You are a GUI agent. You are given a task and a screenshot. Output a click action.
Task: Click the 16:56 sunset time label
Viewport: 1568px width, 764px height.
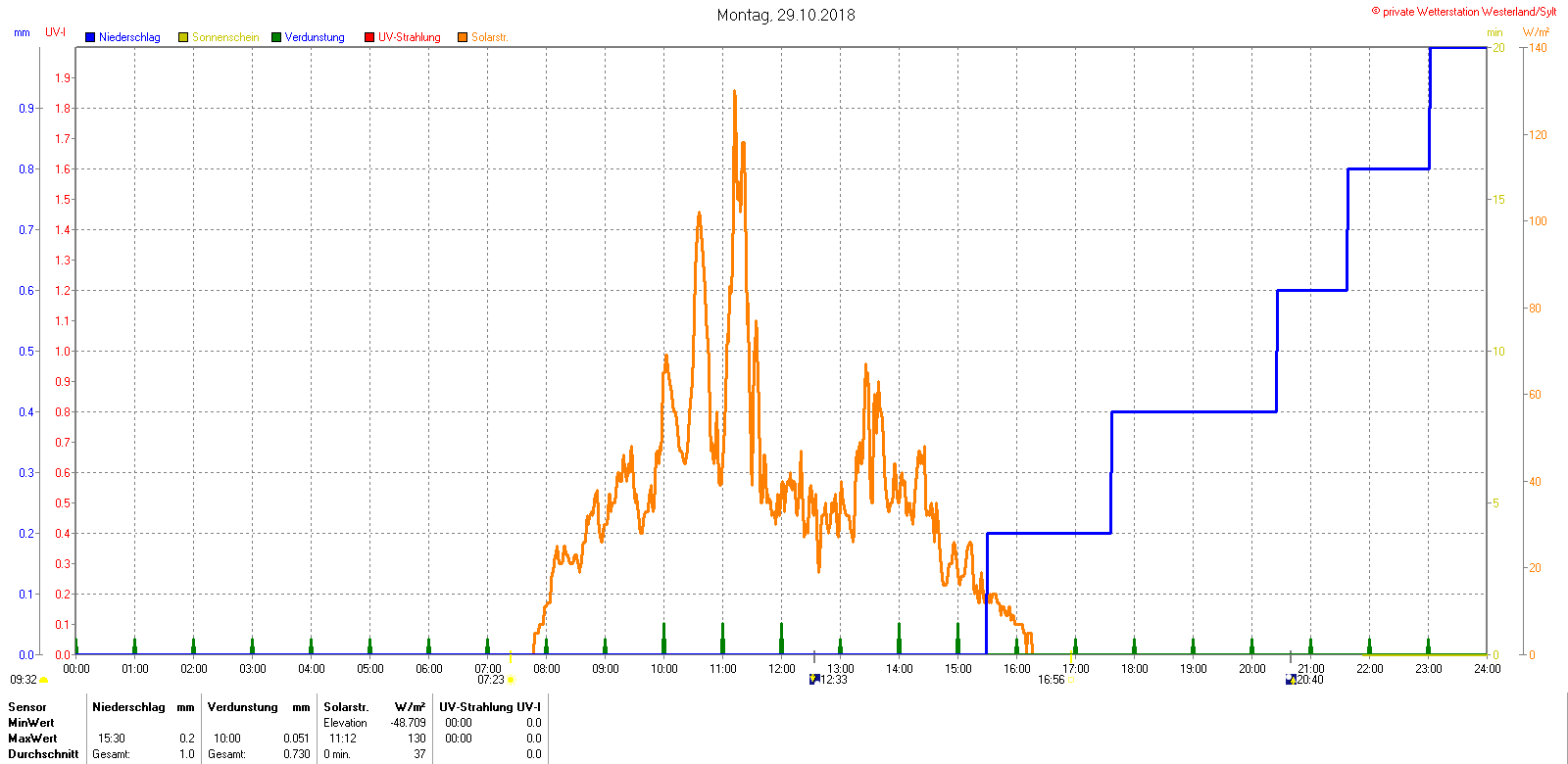coord(1052,680)
